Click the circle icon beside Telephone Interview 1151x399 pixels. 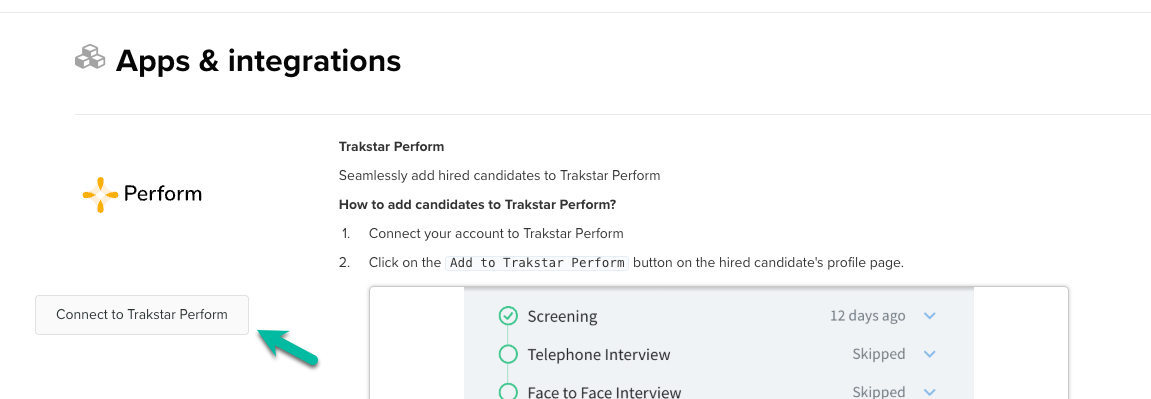pos(508,354)
